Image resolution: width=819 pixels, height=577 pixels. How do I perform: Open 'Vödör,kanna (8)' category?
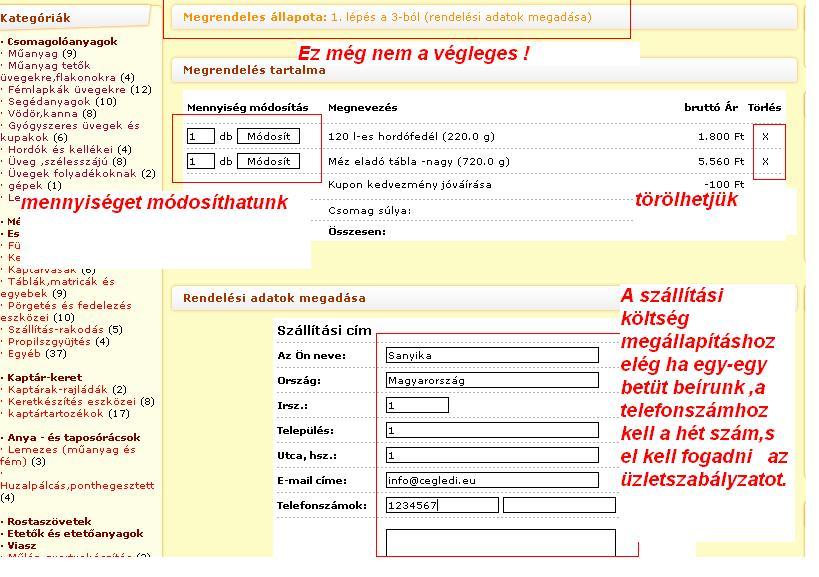[x=52, y=113]
